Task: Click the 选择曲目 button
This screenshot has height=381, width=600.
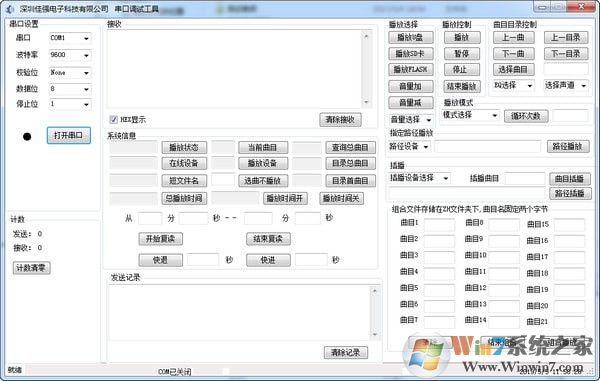Action: click(x=514, y=69)
